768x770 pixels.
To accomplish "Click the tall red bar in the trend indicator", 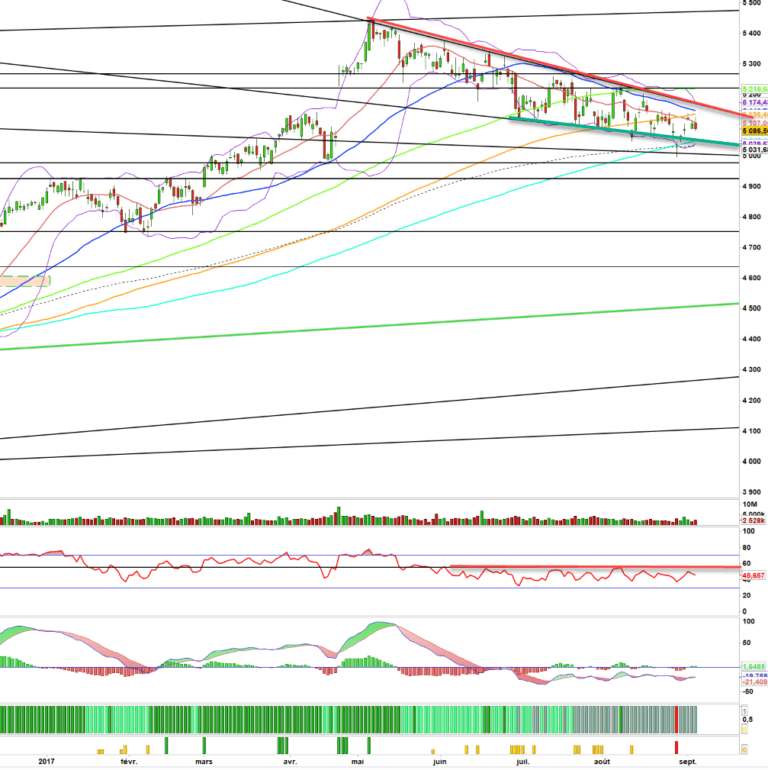I will click(677, 719).
